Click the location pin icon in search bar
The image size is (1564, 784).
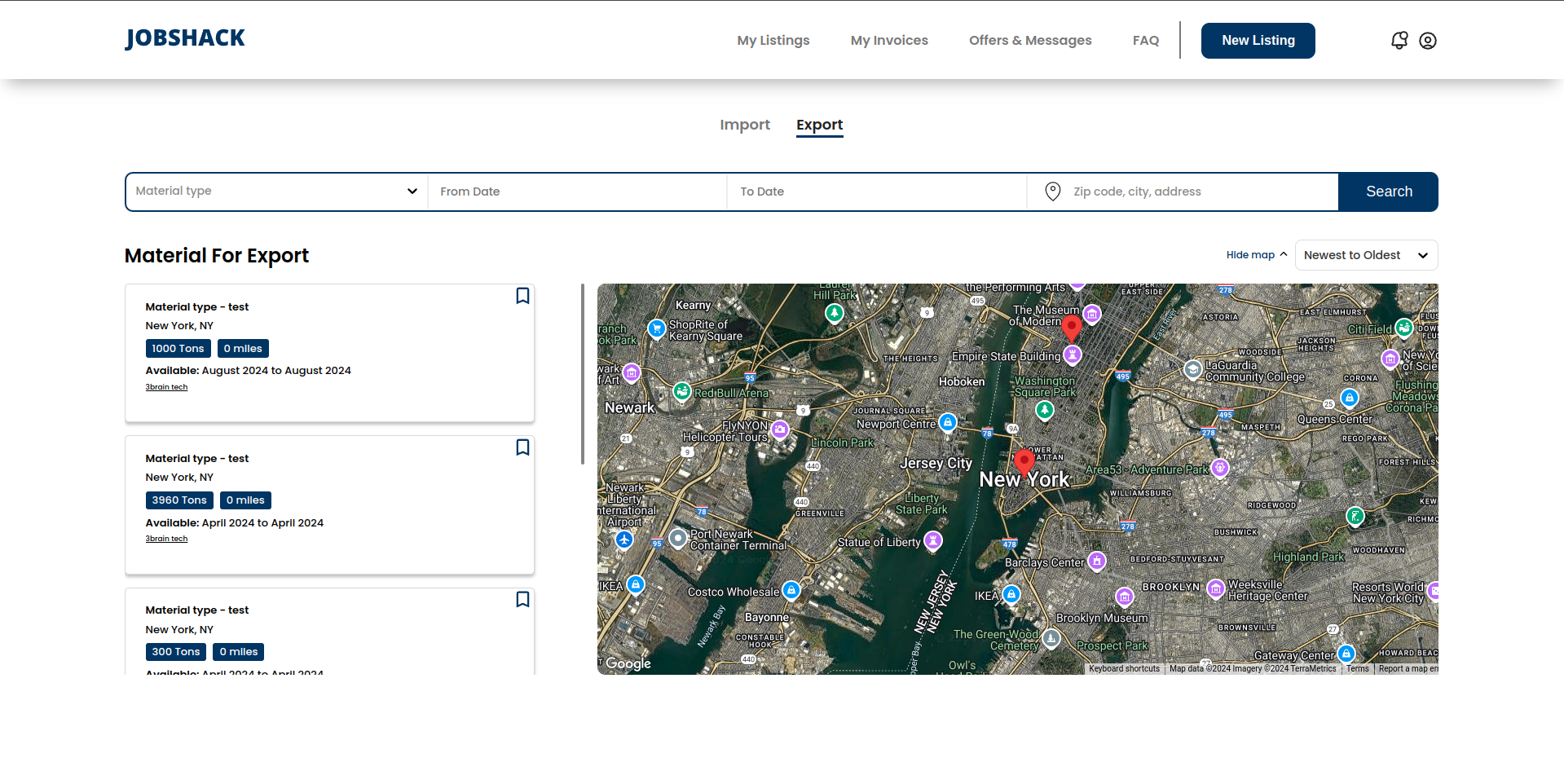point(1052,192)
